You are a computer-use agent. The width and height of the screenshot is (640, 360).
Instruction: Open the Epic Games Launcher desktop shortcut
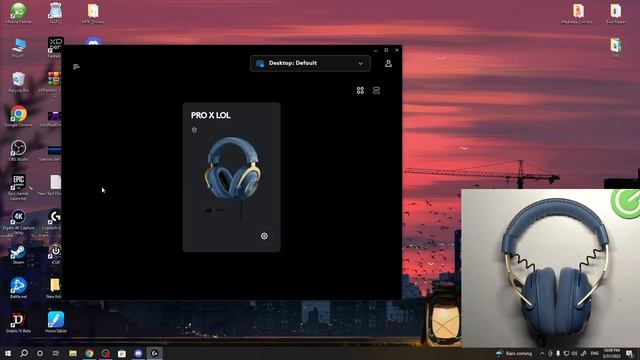[x=18, y=187]
